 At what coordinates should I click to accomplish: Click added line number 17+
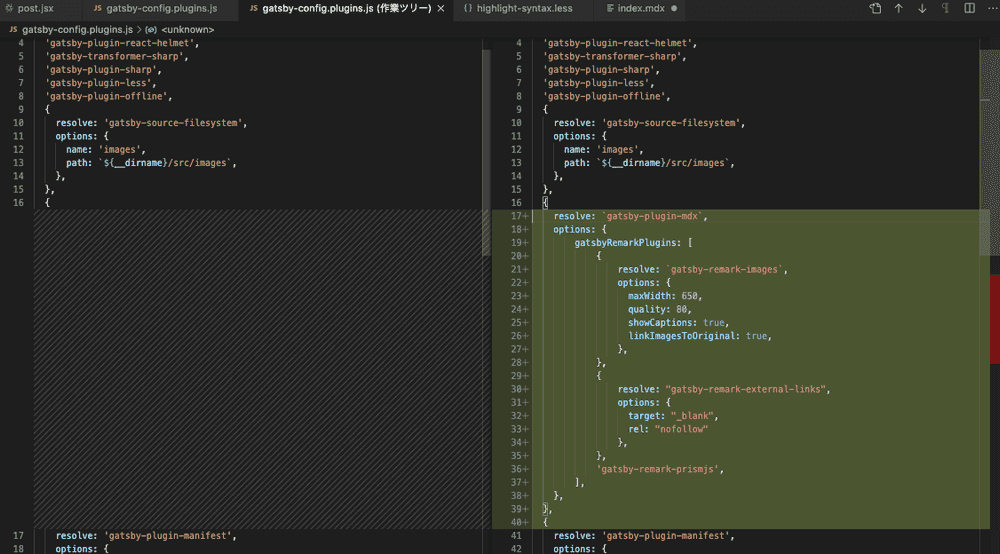point(518,216)
